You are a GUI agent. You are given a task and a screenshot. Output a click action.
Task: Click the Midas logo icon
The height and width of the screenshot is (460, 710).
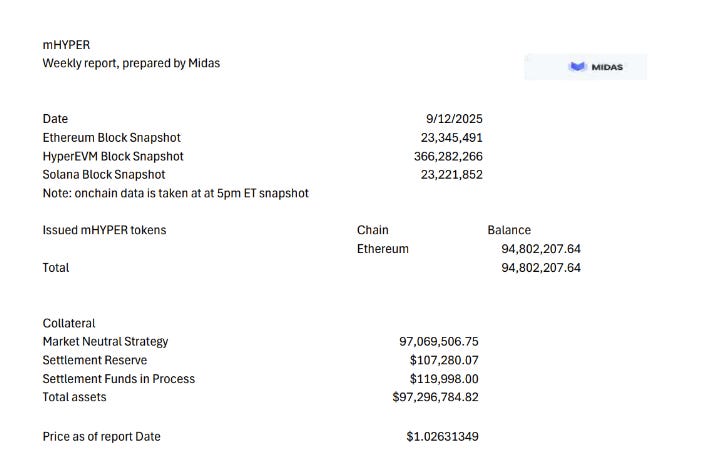click(578, 67)
